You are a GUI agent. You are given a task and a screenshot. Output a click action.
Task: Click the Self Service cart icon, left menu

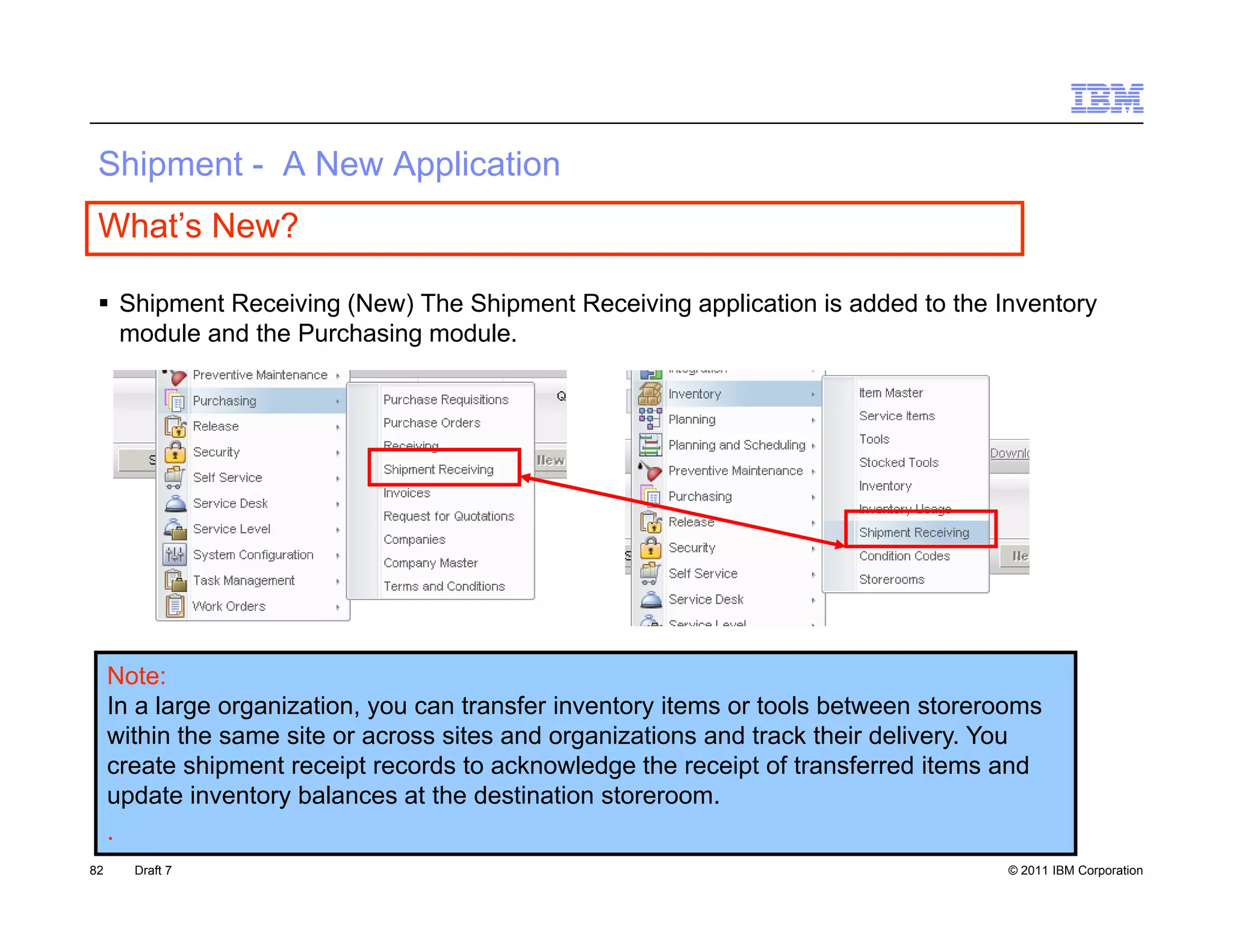coord(175,477)
